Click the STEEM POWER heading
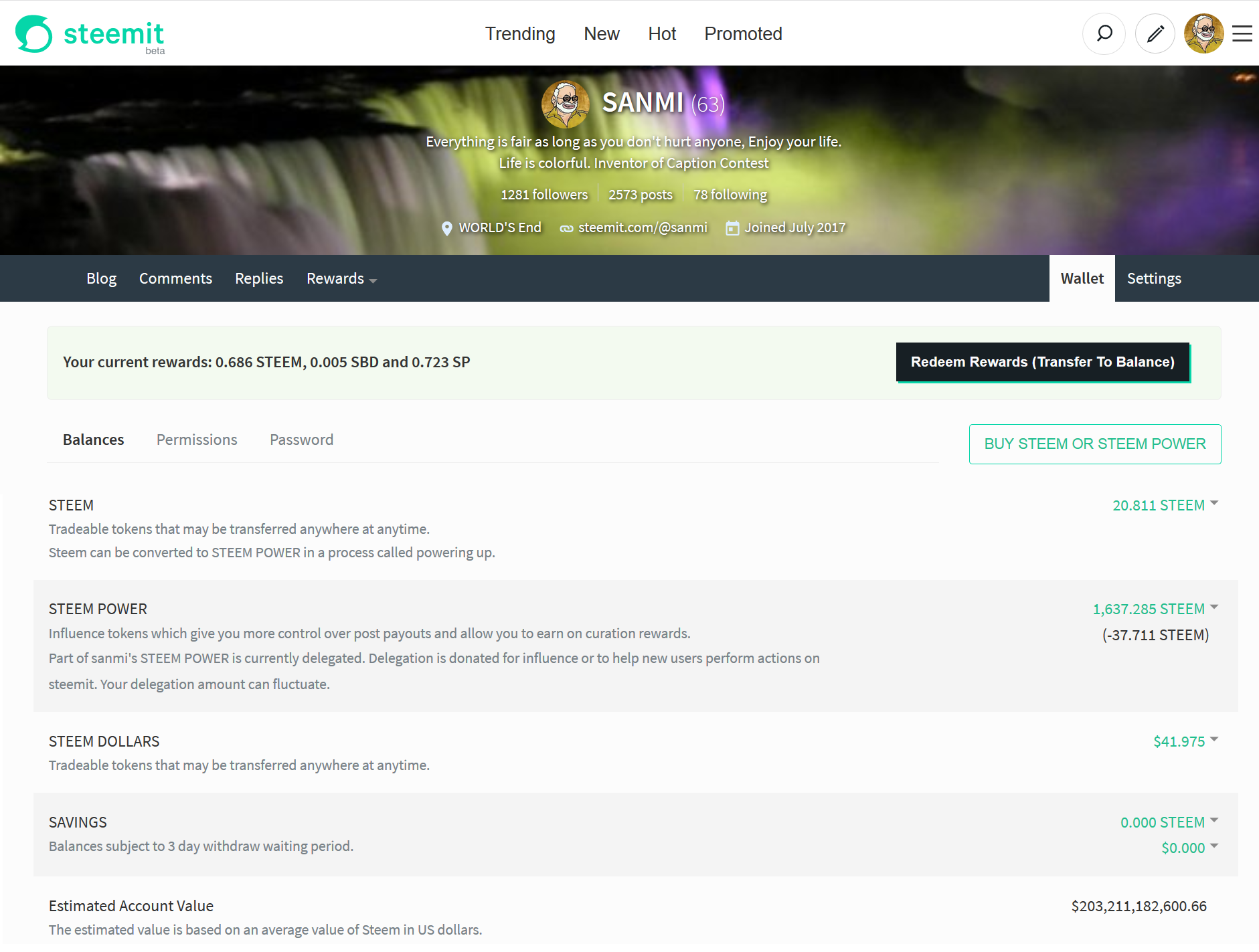 click(98, 609)
